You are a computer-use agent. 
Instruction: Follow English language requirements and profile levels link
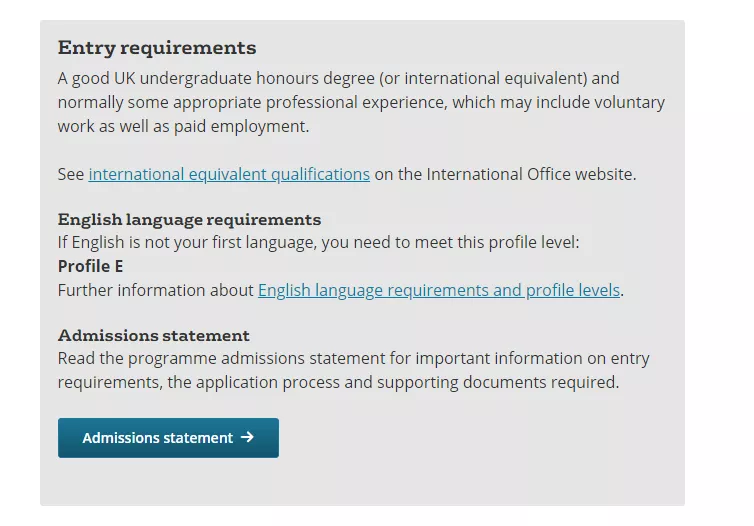439,290
